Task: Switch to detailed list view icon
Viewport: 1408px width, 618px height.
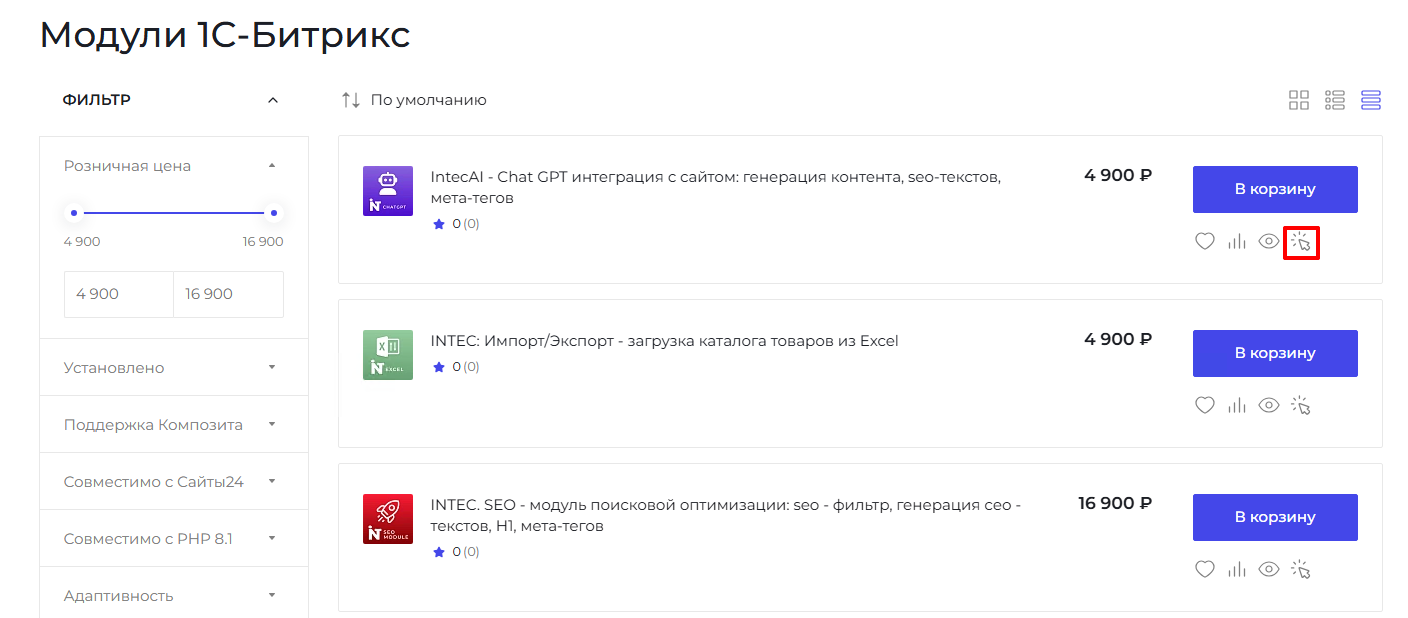Action: point(1335,100)
